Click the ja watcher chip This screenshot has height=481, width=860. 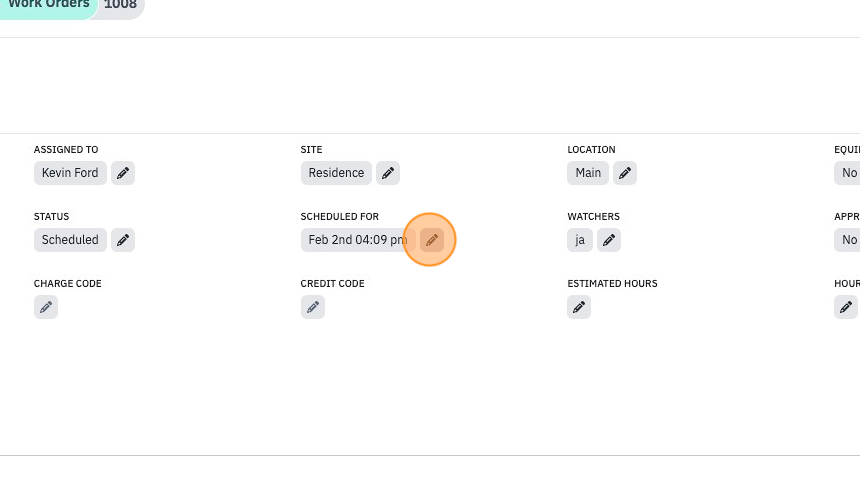pos(580,240)
